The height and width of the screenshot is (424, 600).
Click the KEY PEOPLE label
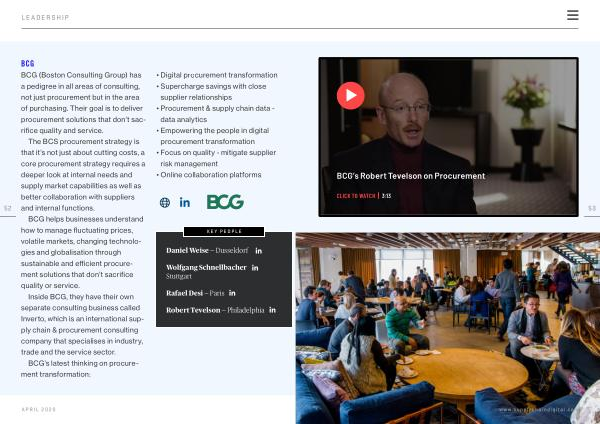coord(224,232)
